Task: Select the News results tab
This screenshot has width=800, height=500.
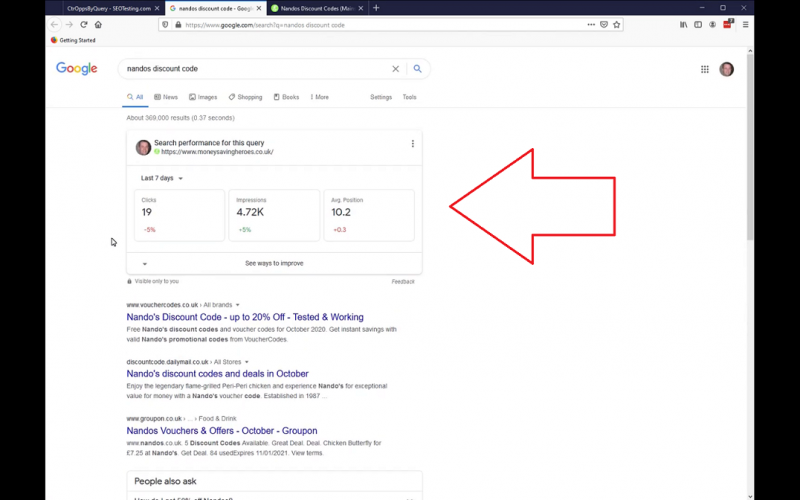Action: pos(166,97)
